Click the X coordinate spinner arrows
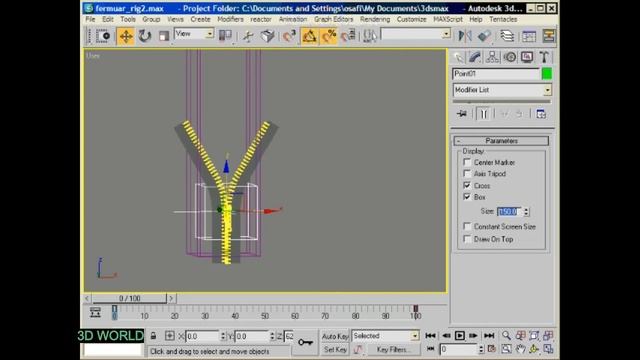640x360 pixels. (223, 336)
